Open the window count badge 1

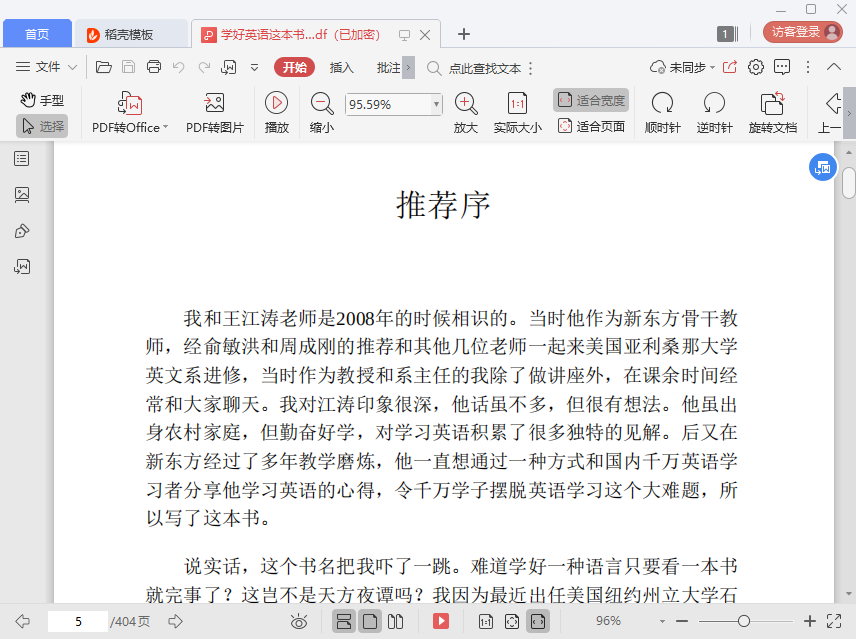pos(727,34)
